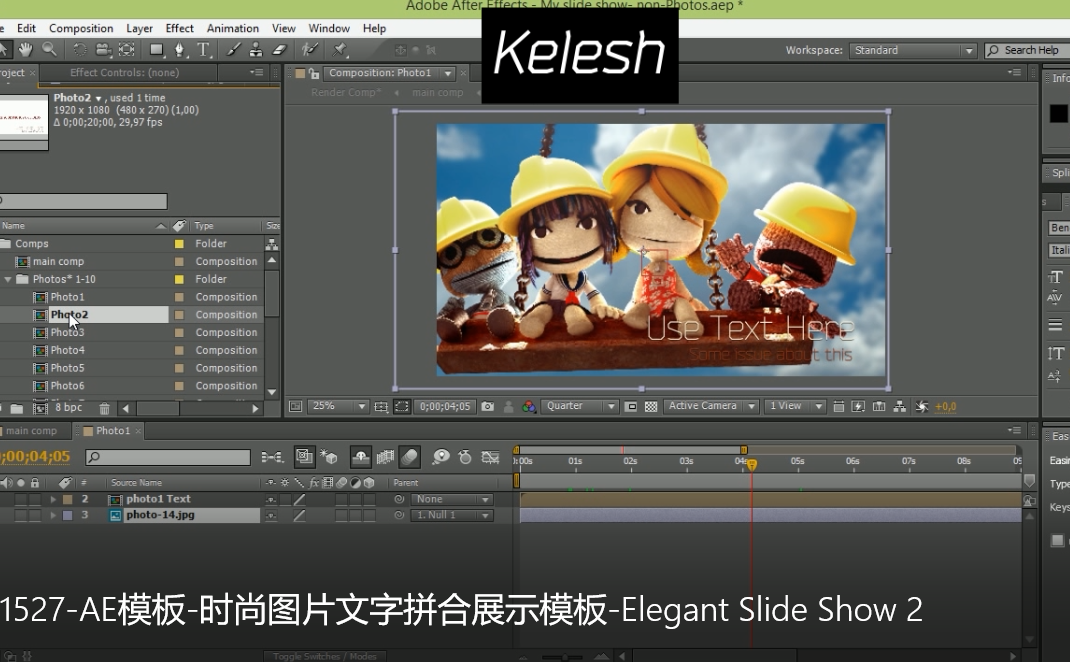Screen dimensions: 1070x662
Task: Toggle Region of Interest in the viewer
Action: pos(631,406)
